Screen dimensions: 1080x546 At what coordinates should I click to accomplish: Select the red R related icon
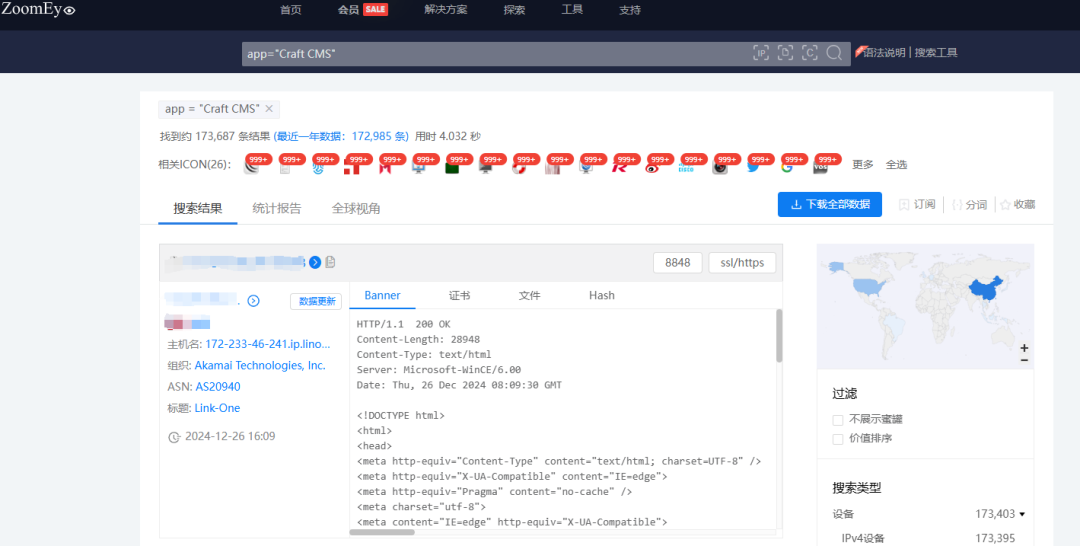point(619,166)
